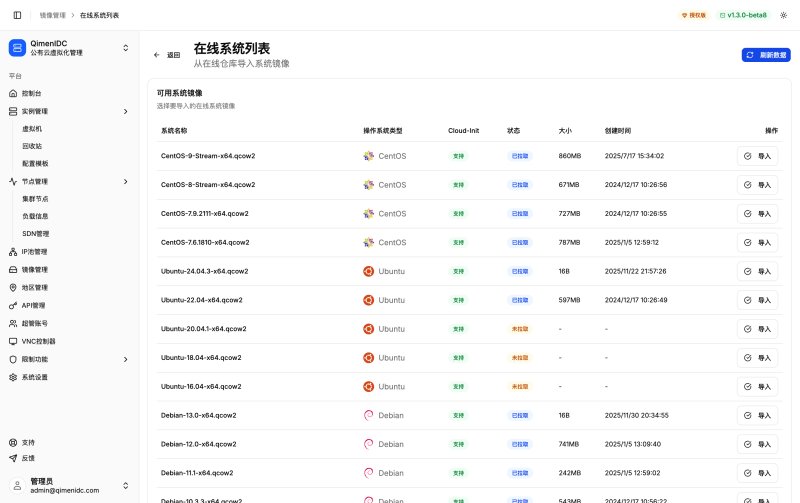The width and height of the screenshot is (800, 503).
Task: Open the 反馈 paper plane icon
Action: 13,458
